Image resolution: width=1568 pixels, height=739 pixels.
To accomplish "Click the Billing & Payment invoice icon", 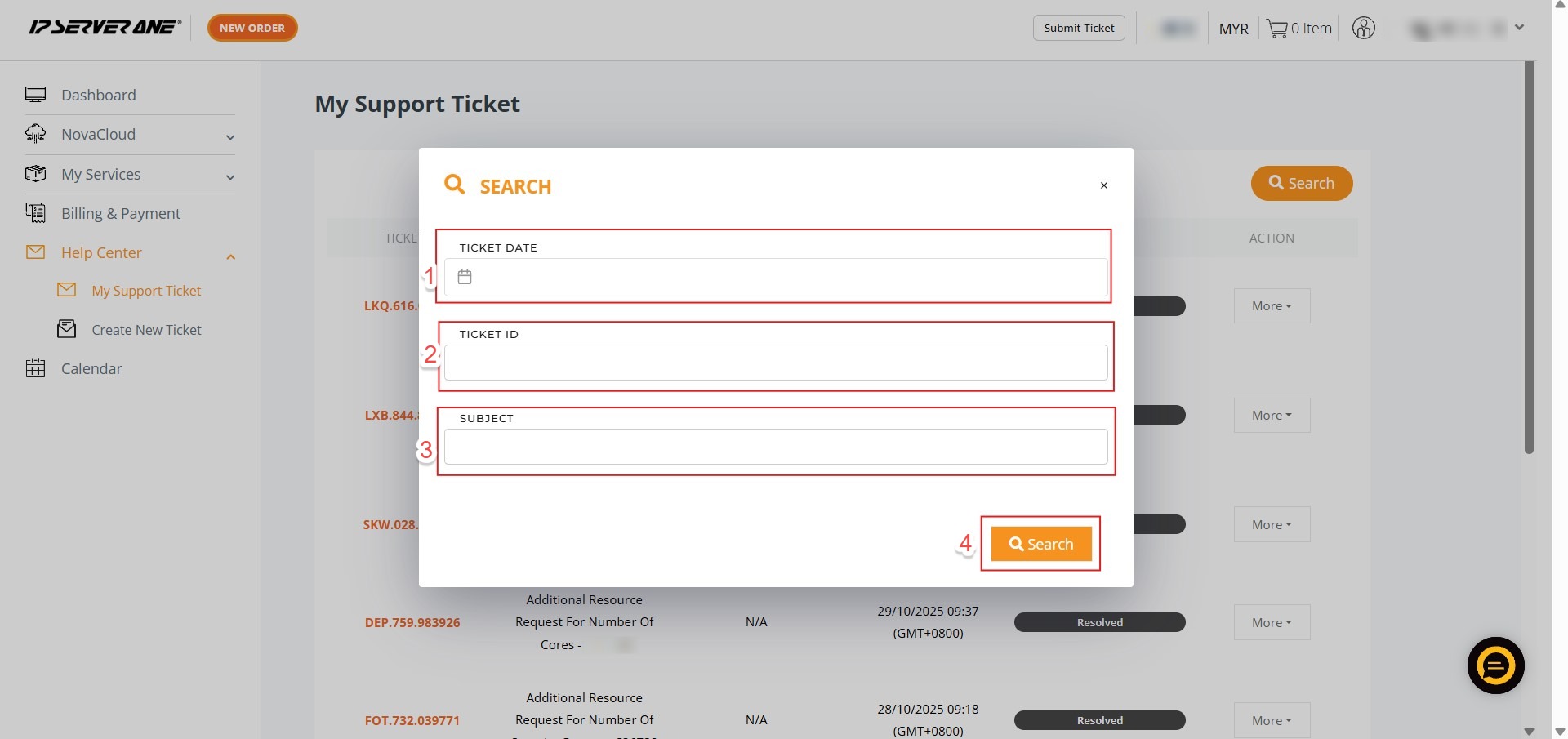I will [x=35, y=213].
